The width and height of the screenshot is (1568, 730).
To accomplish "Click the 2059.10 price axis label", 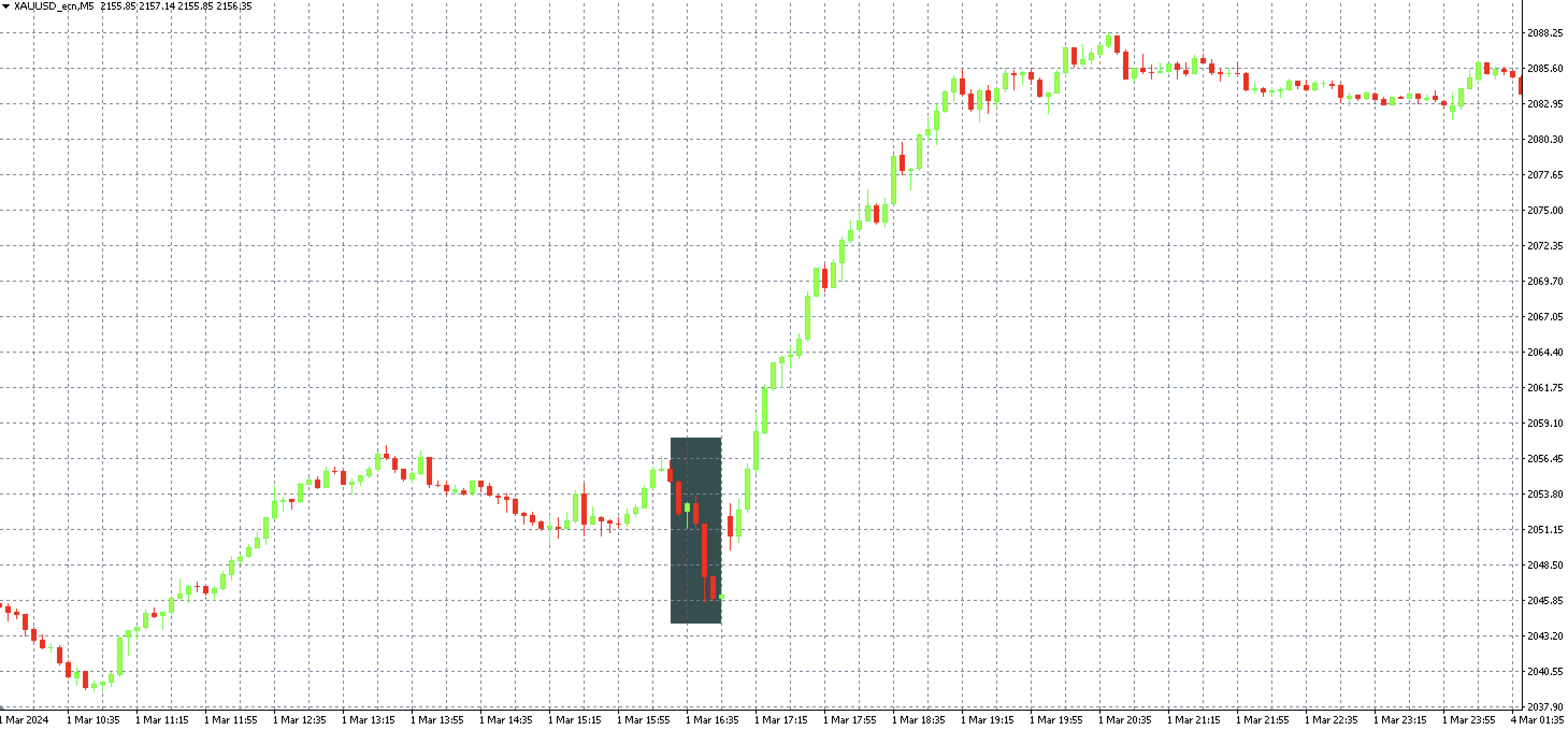I will coord(1545,423).
